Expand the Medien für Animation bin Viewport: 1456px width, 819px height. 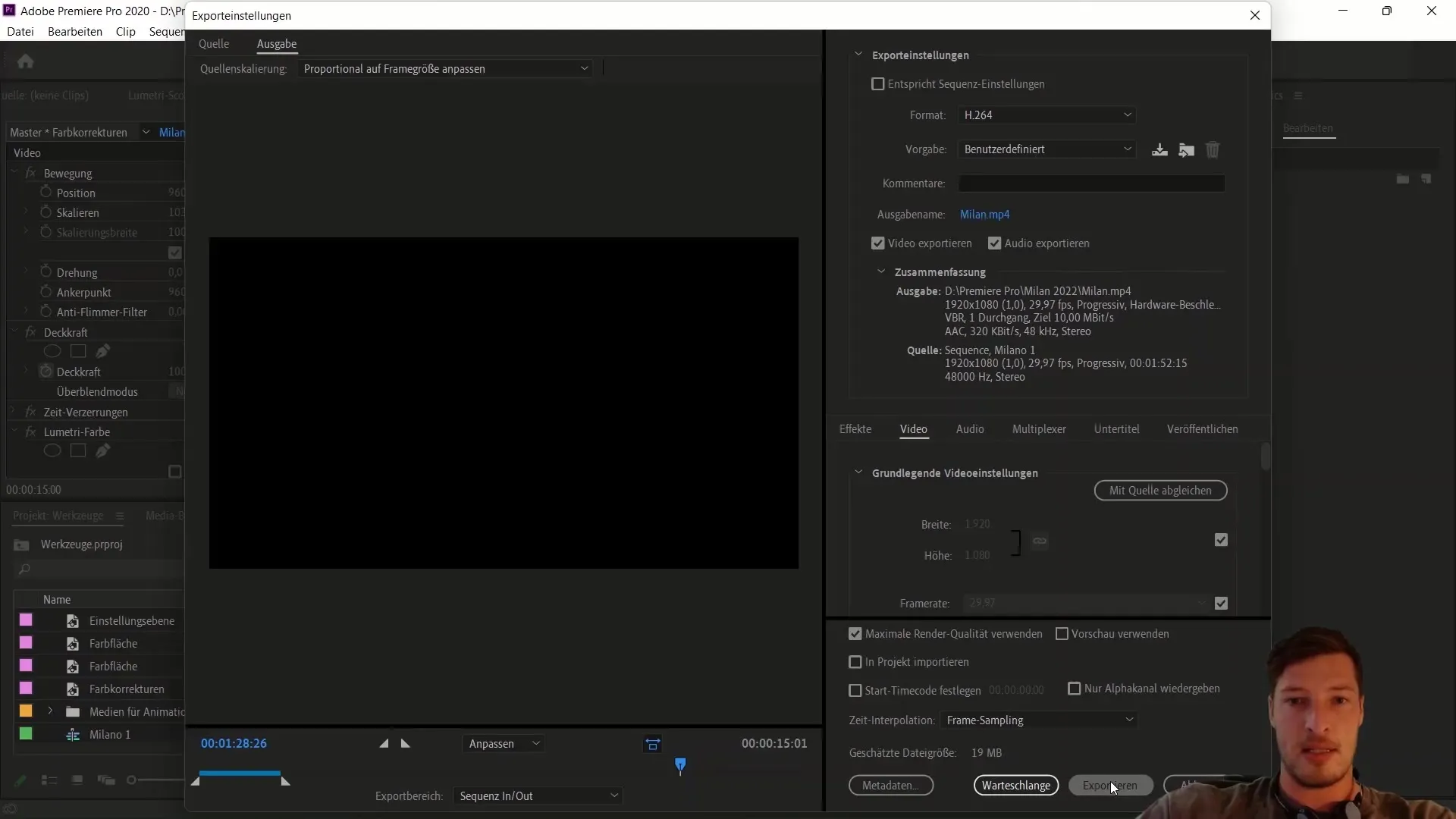pos(50,711)
